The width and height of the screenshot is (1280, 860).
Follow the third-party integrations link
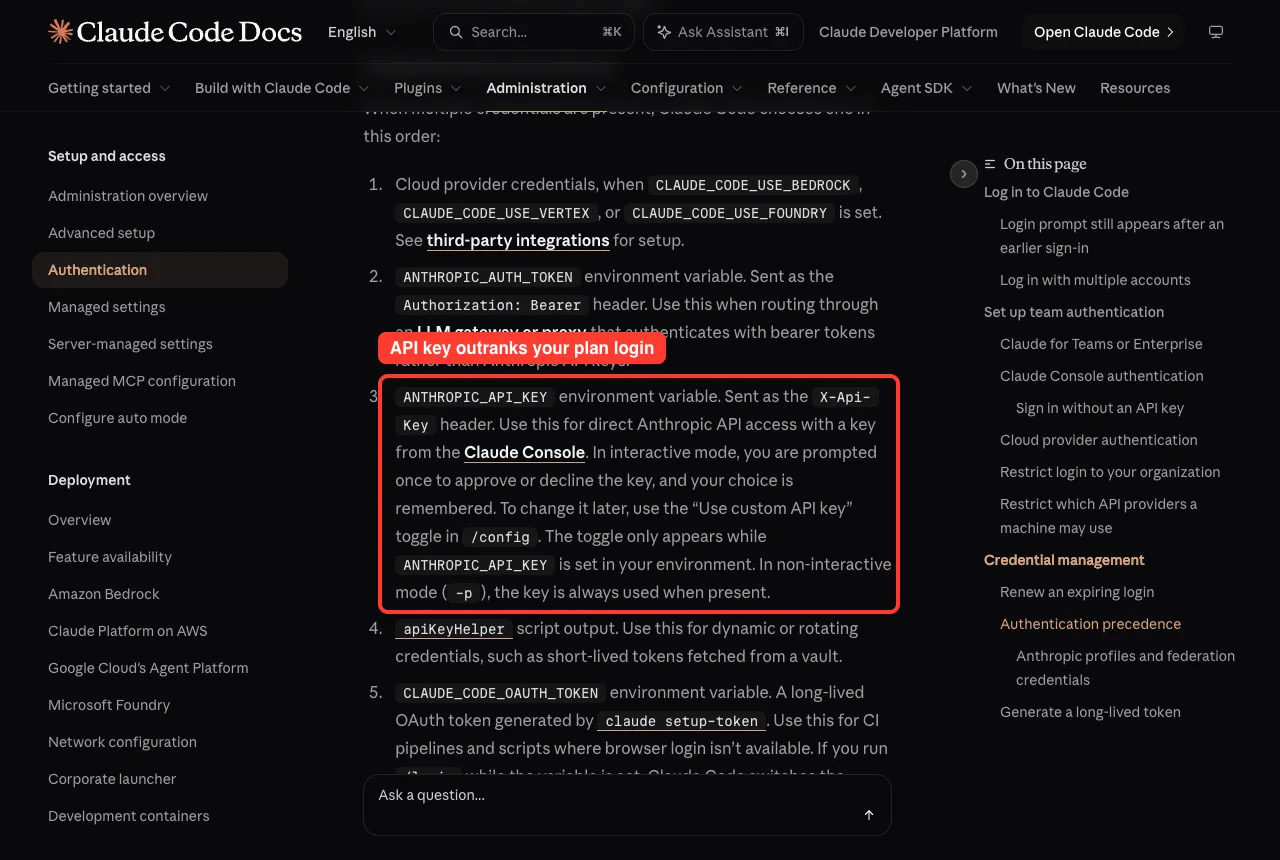pos(518,240)
